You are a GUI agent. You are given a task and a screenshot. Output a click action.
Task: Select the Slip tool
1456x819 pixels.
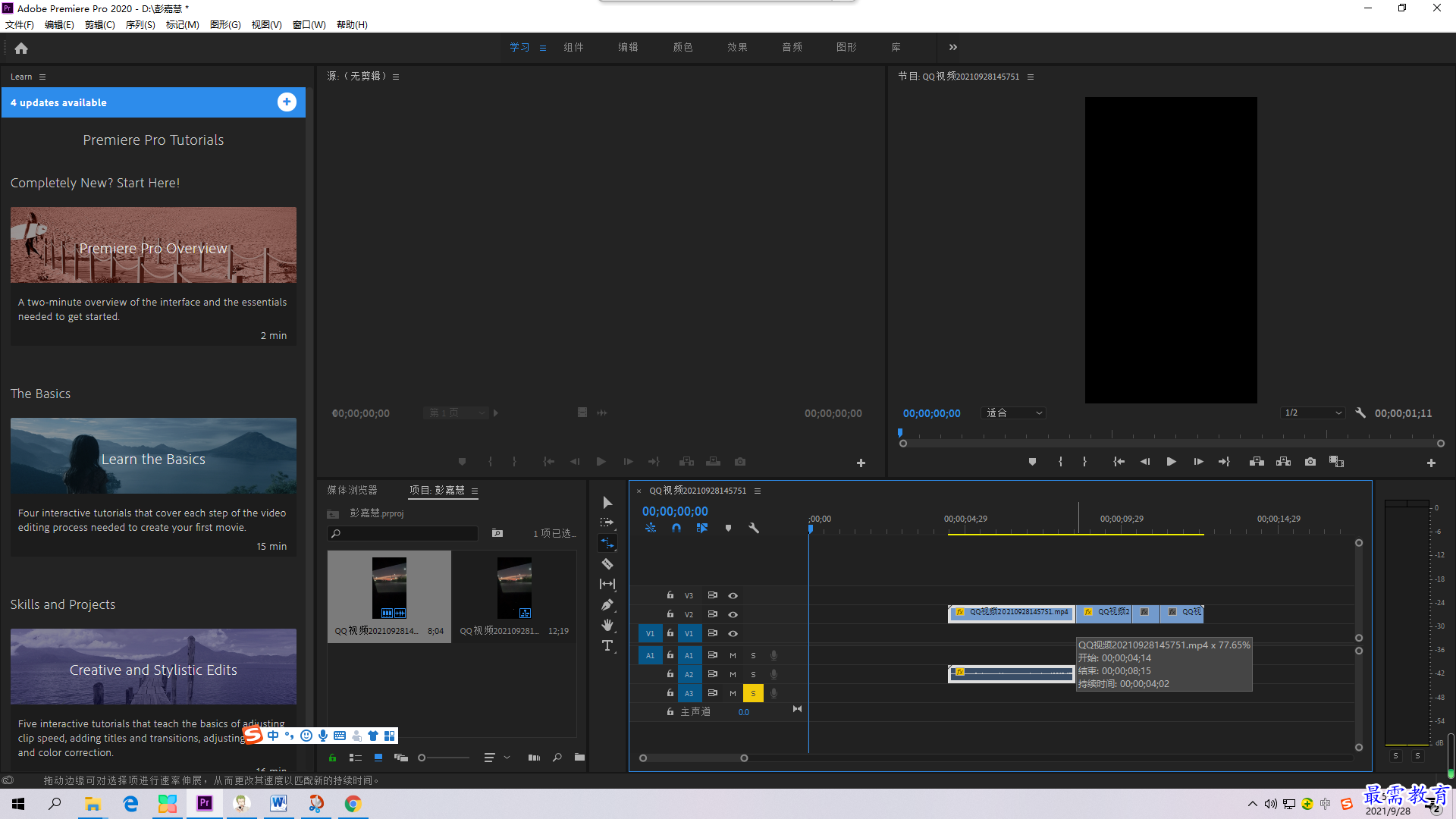607,584
